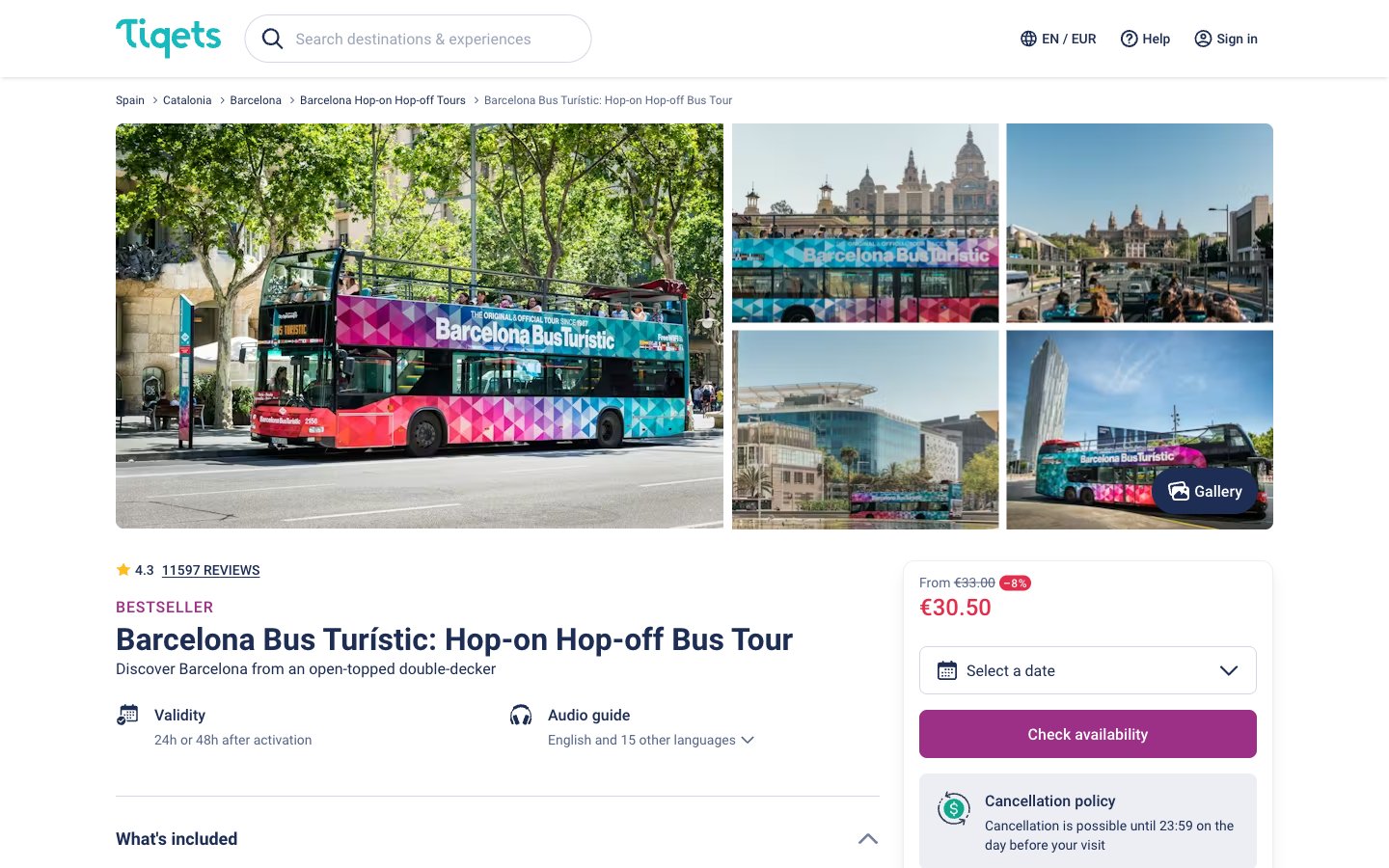
Task: Open the Select a date dropdown
Action: pyautogui.click(x=1087, y=670)
